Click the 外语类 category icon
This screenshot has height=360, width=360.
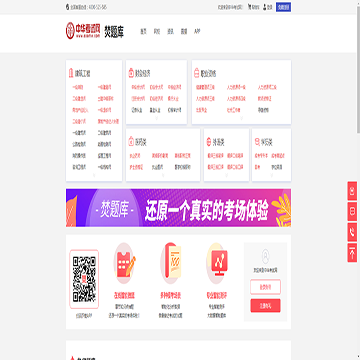tap(209, 142)
